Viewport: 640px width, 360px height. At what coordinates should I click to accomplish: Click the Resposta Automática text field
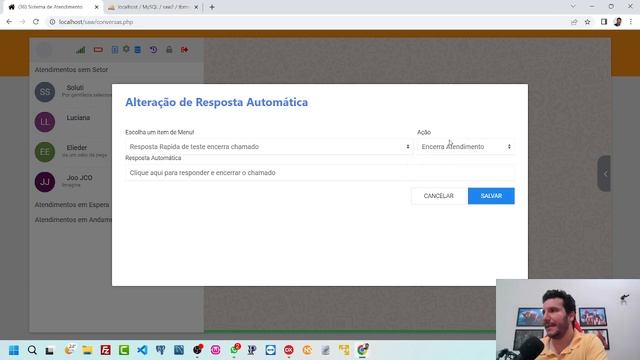click(320, 173)
